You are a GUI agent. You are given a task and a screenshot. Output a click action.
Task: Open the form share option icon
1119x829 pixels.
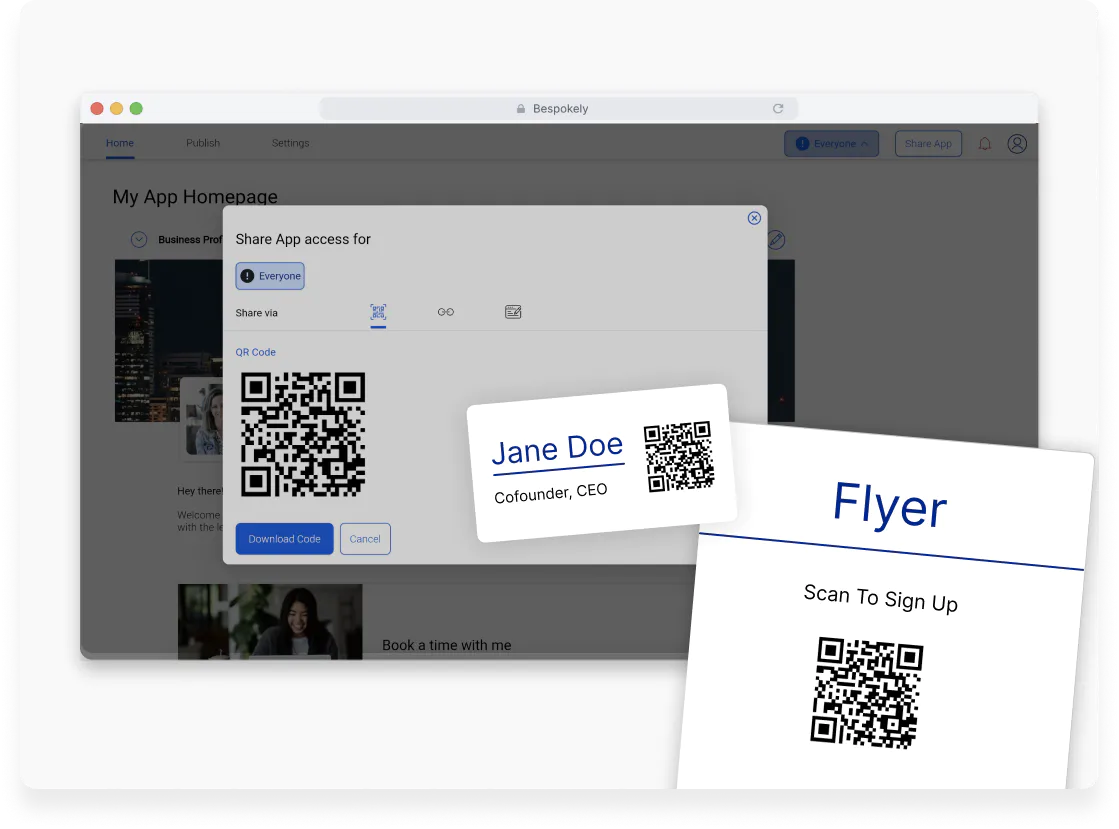coord(513,312)
